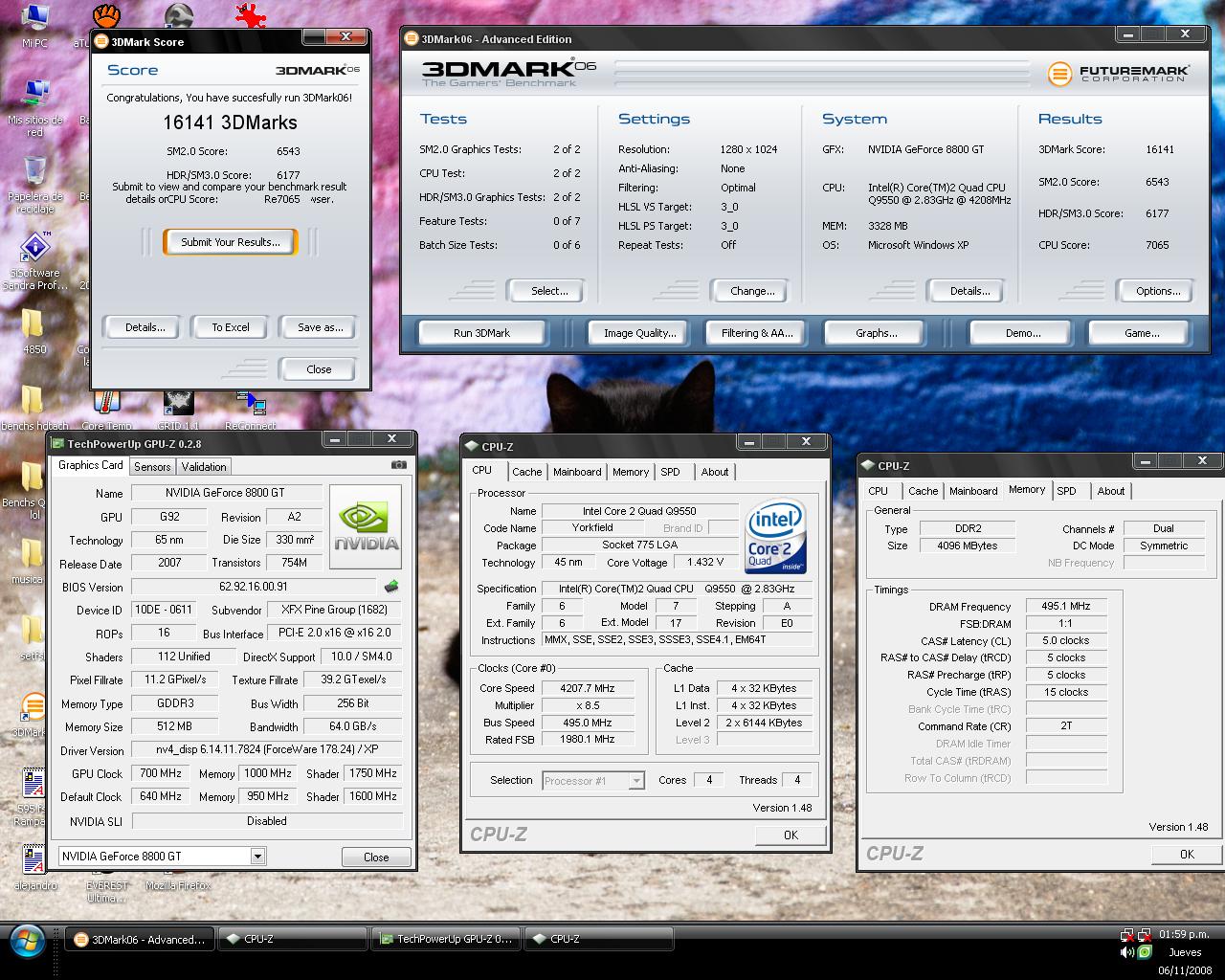1225x980 pixels.
Task: Click the Close button in GPU-Z
Action: coord(376,857)
